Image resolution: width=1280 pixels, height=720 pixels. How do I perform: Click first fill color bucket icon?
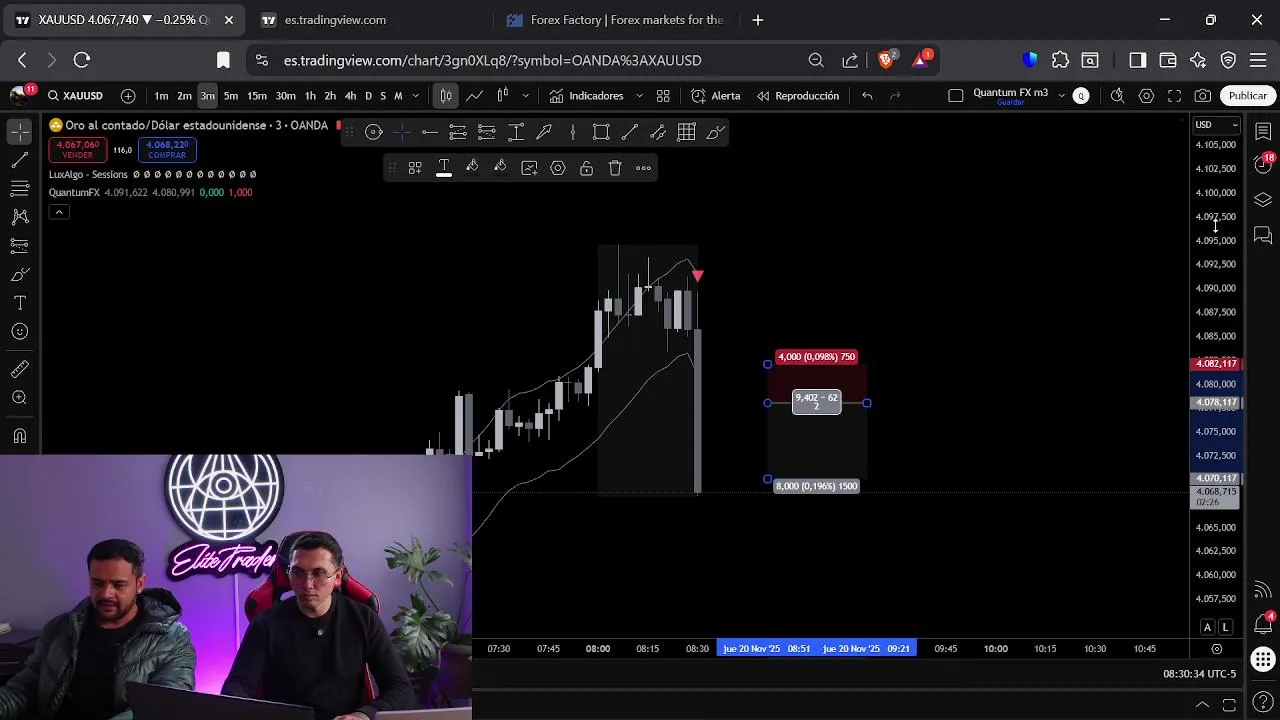472,168
